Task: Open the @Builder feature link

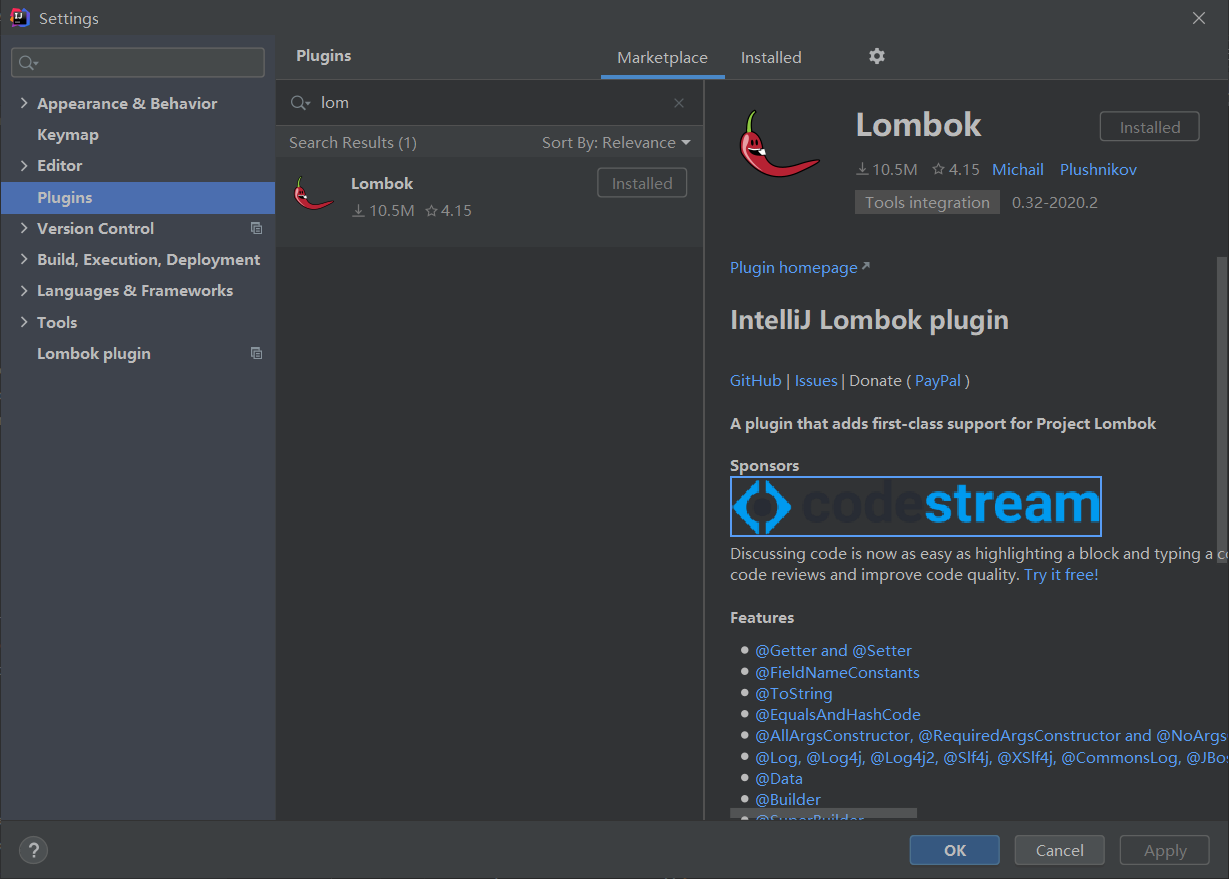Action: (788, 799)
